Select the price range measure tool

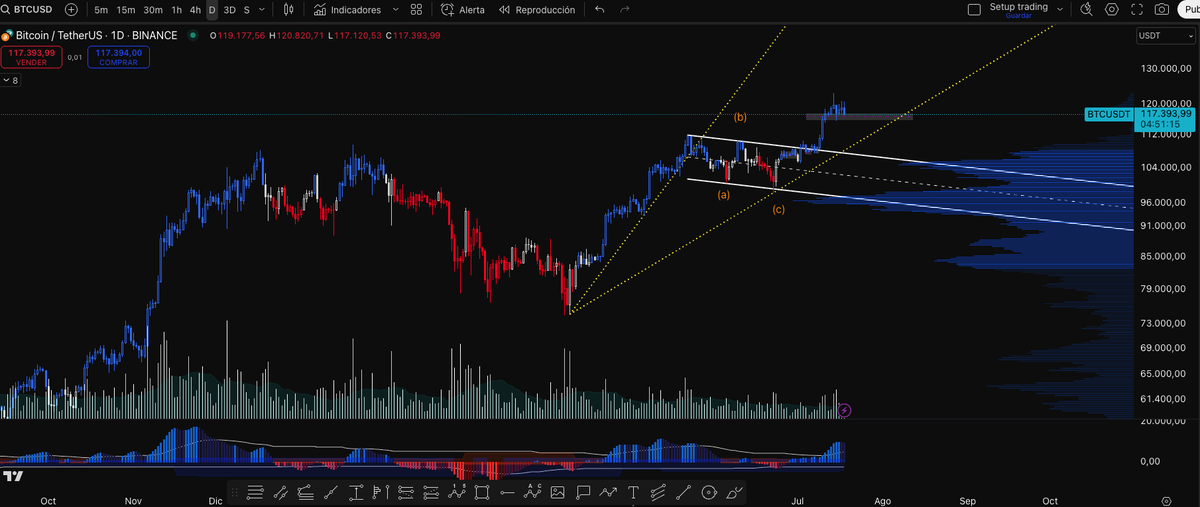[355, 492]
